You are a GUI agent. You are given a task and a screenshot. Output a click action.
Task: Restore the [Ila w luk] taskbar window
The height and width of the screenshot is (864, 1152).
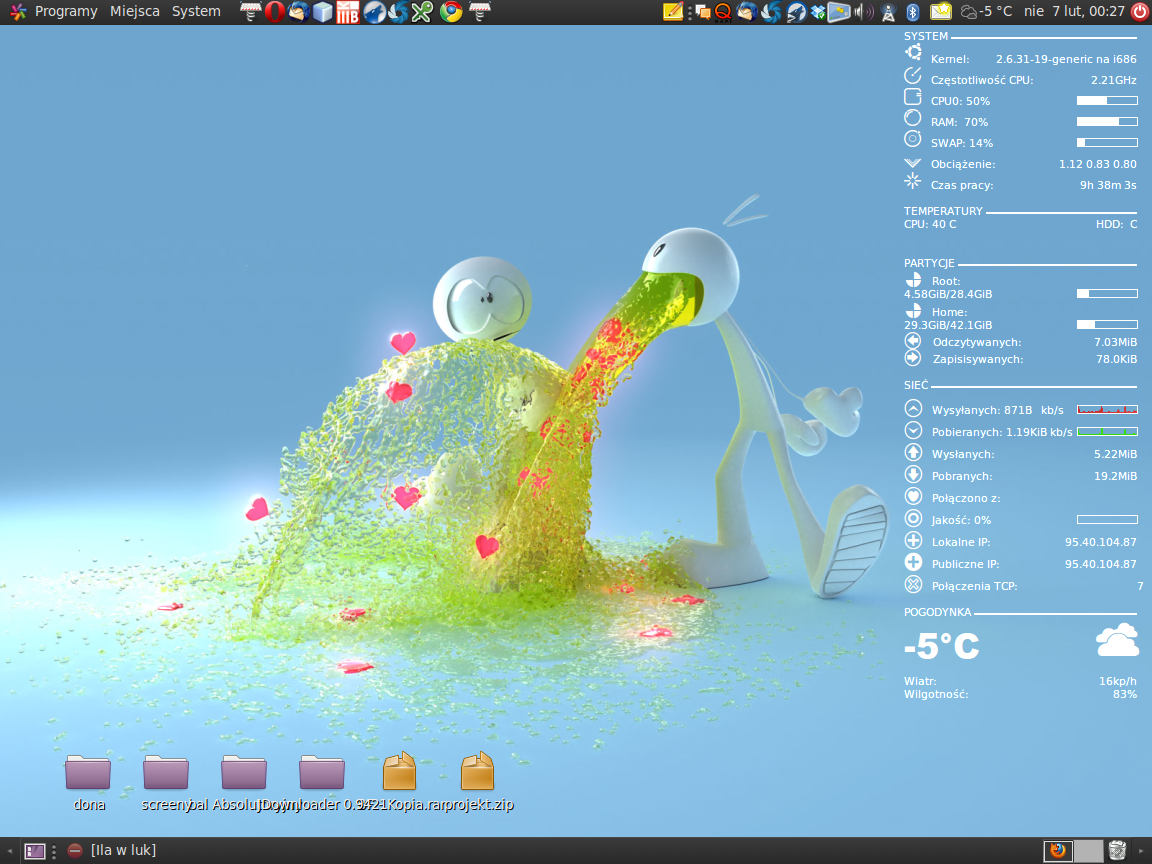pyautogui.click(x=112, y=851)
